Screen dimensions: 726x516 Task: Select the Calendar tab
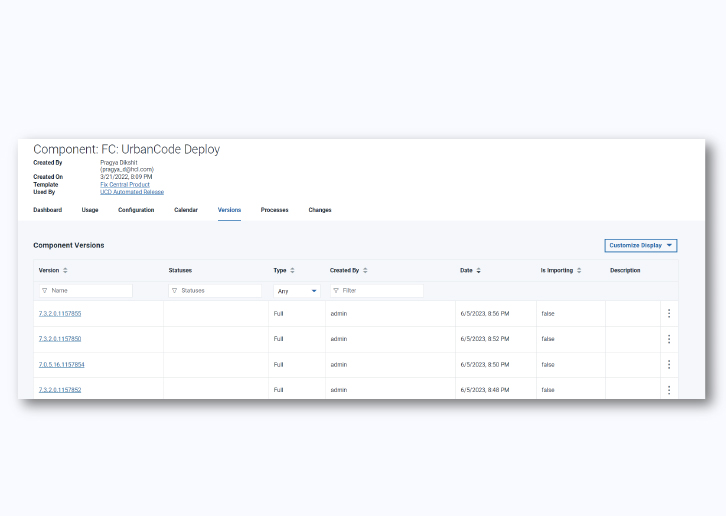(x=186, y=210)
